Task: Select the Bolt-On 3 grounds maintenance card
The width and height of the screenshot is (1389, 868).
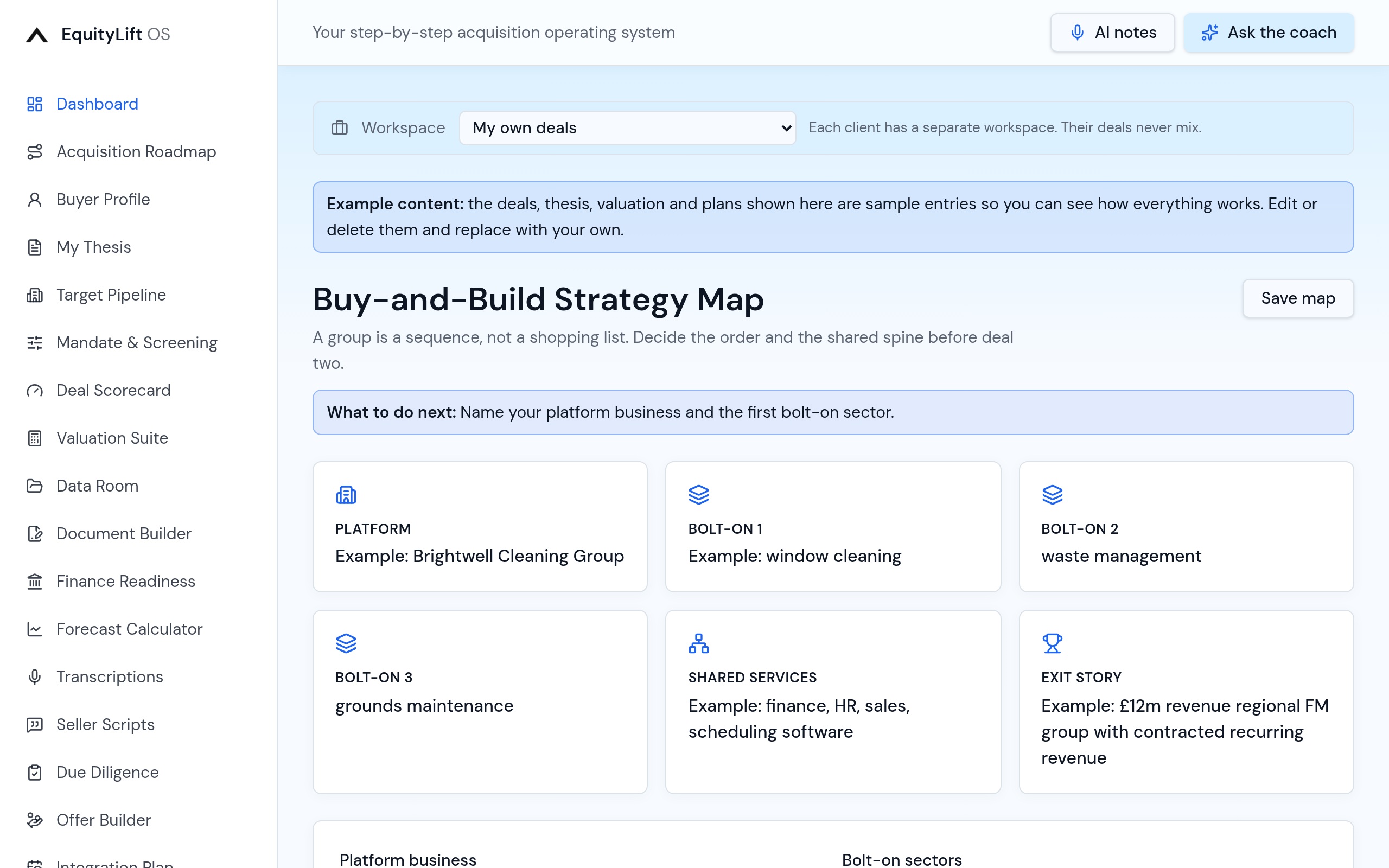Action: (480, 701)
